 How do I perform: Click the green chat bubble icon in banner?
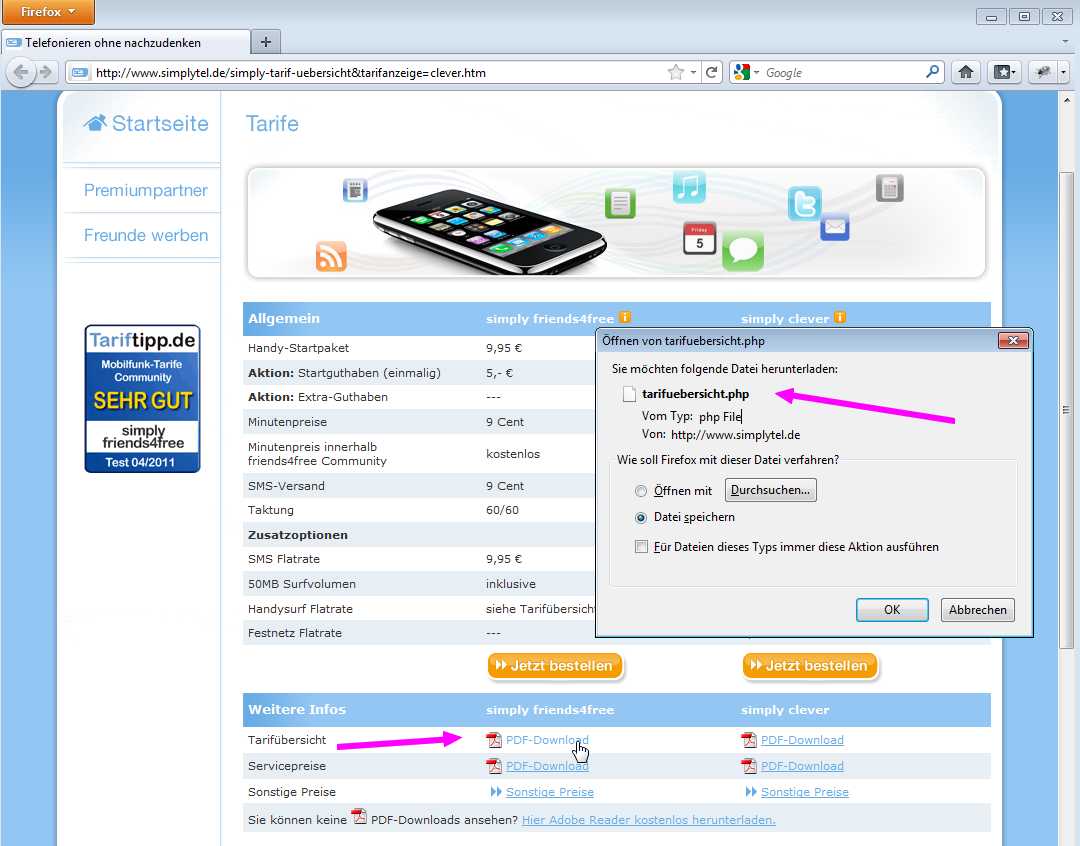tap(742, 250)
